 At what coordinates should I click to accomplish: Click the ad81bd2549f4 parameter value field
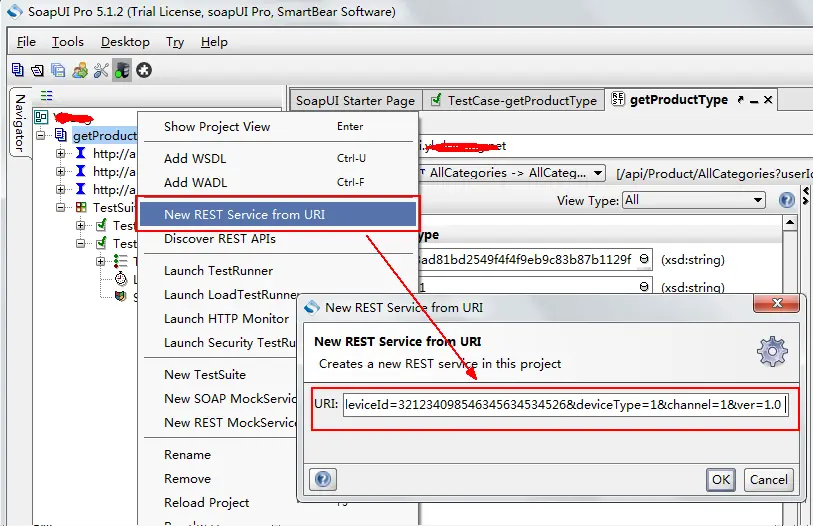535,259
